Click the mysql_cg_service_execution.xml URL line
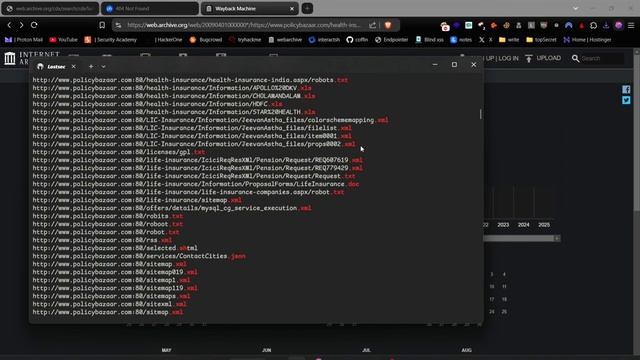 [172, 208]
